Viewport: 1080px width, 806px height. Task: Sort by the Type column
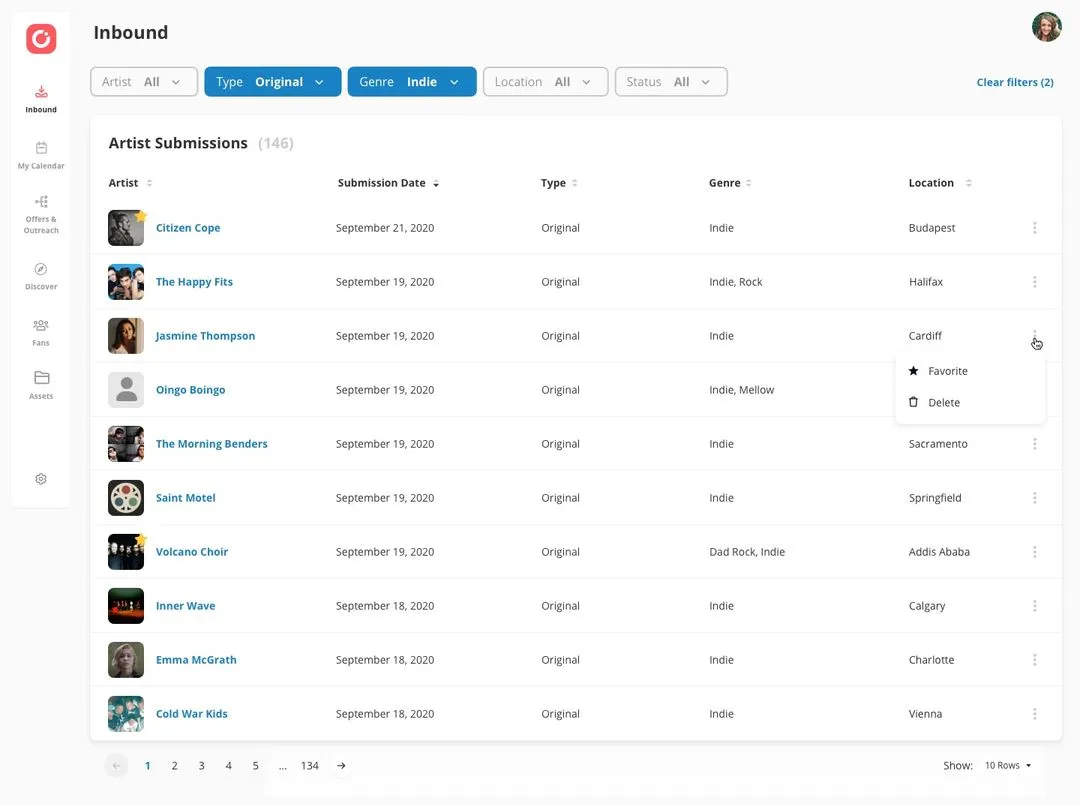tap(559, 183)
